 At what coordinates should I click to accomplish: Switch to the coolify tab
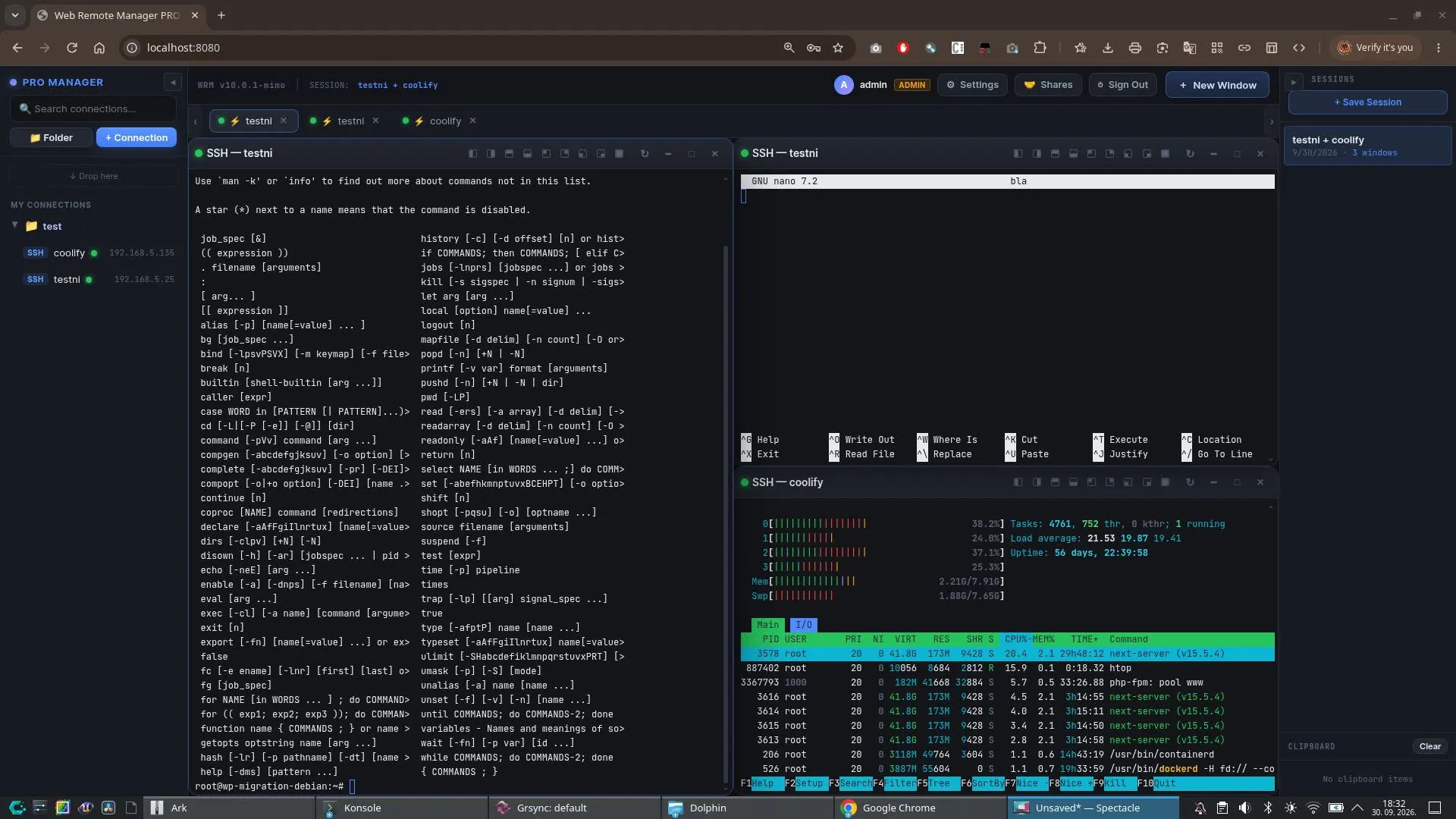click(x=438, y=121)
